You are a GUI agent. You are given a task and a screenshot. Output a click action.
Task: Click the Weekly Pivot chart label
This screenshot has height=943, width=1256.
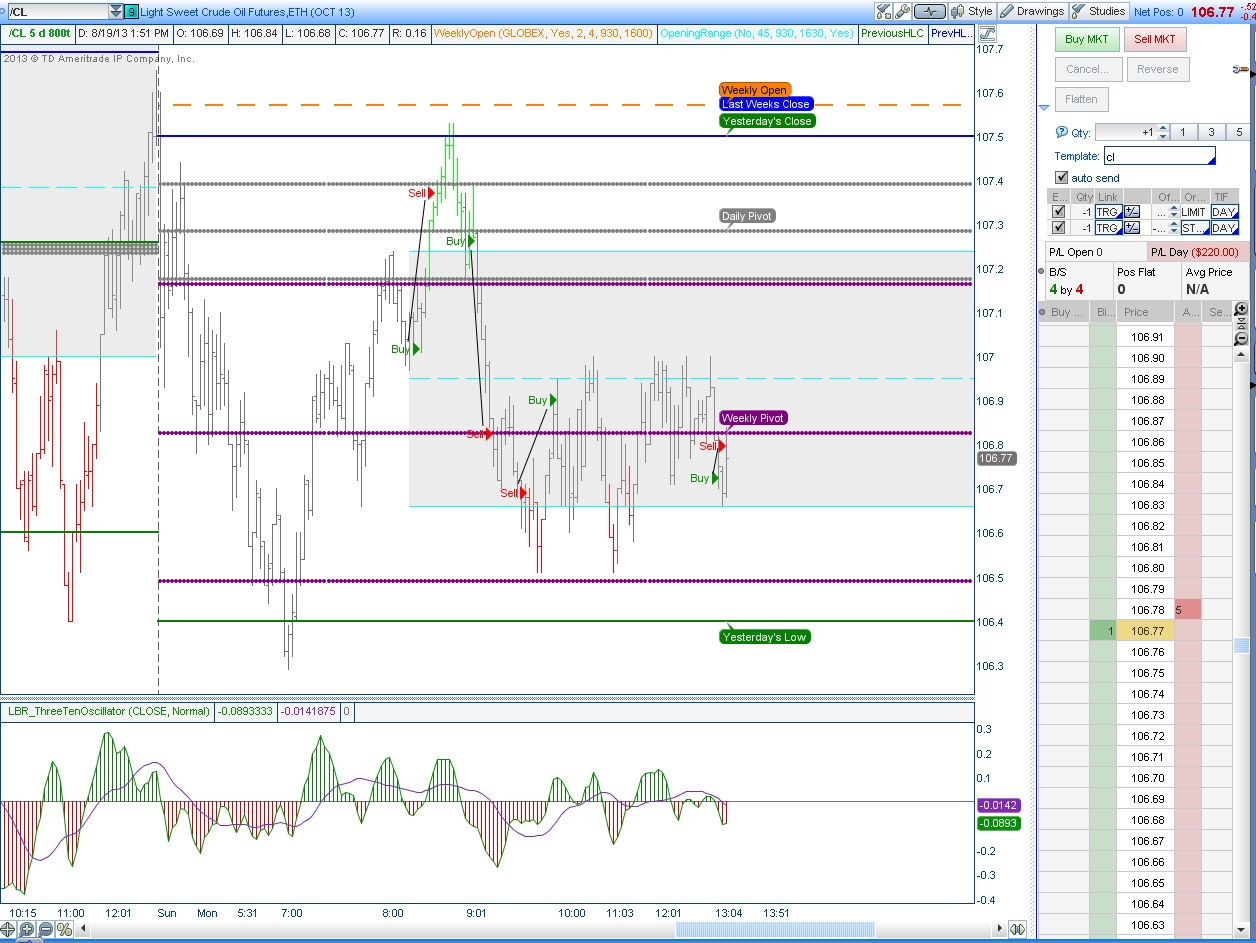point(753,418)
